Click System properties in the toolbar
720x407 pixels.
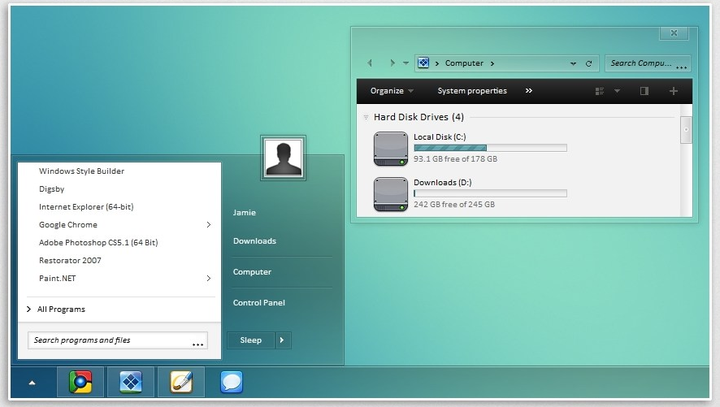point(472,91)
